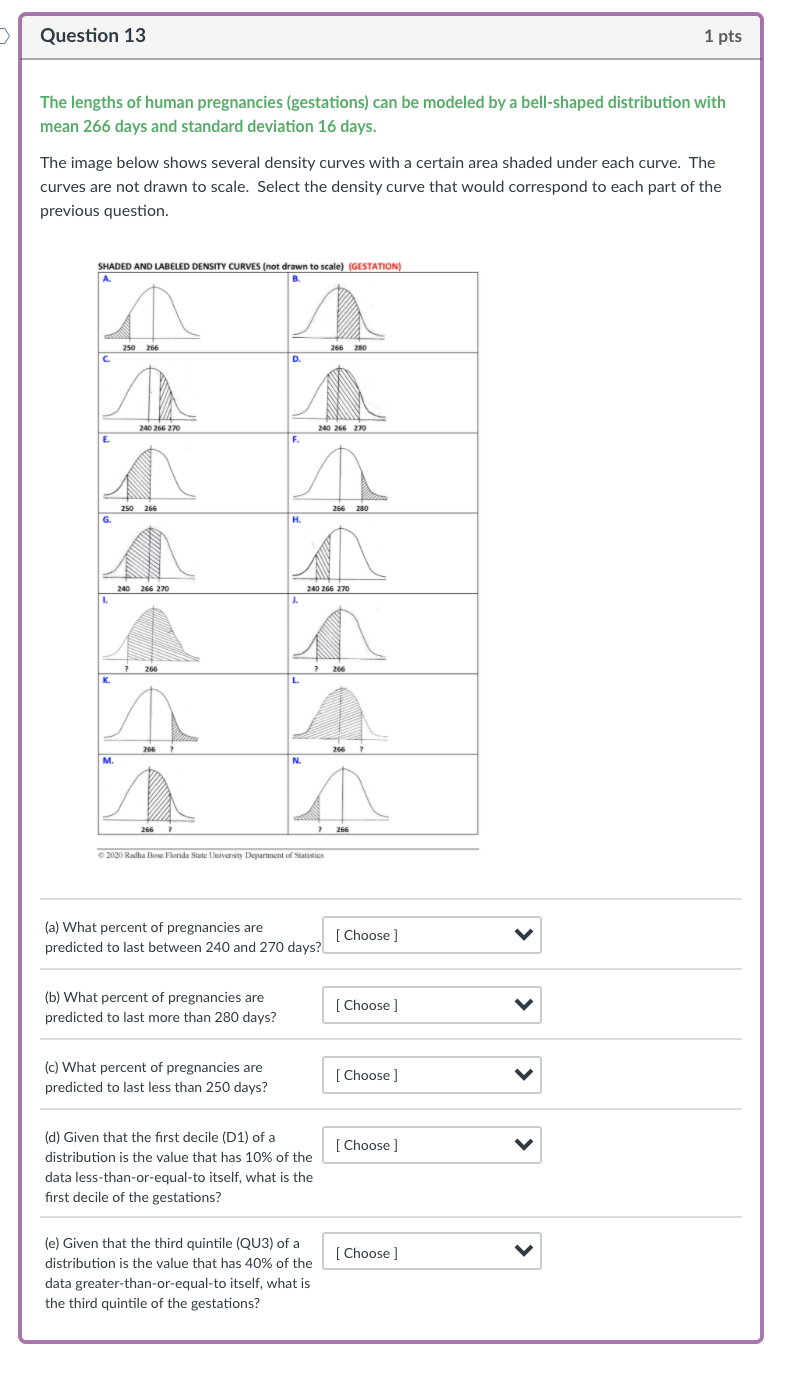The width and height of the screenshot is (810, 1392).
Task: Expand the third quintile (e) answer dropdown
Action: pos(432,1253)
